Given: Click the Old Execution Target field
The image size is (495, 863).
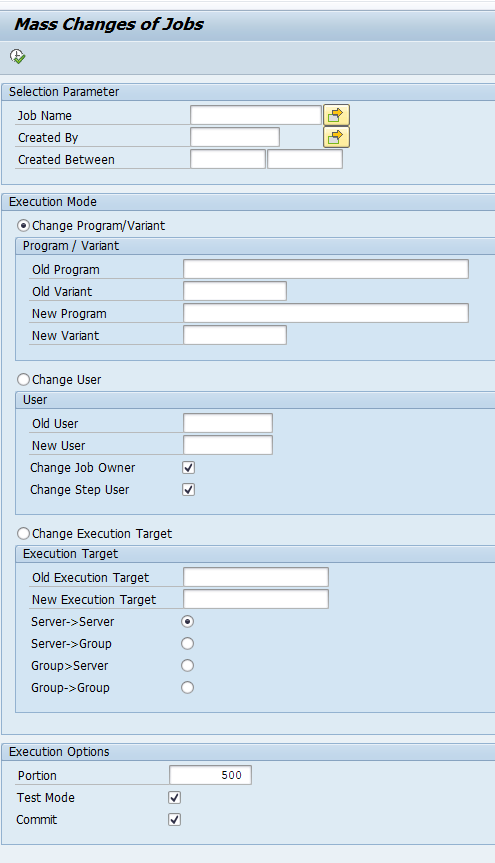Looking at the screenshot, I should 256,577.
